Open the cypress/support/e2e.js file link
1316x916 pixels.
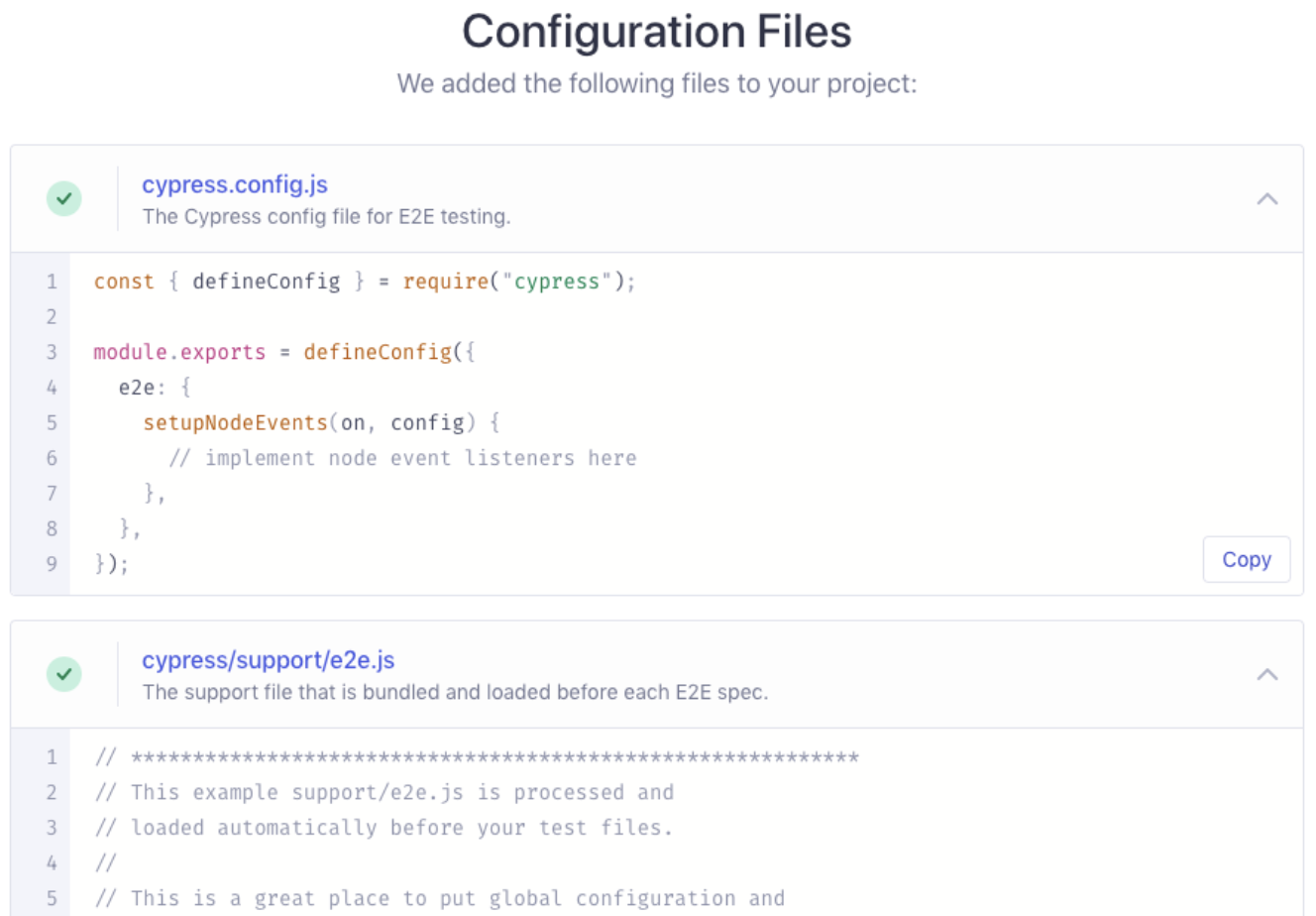[269, 660]
